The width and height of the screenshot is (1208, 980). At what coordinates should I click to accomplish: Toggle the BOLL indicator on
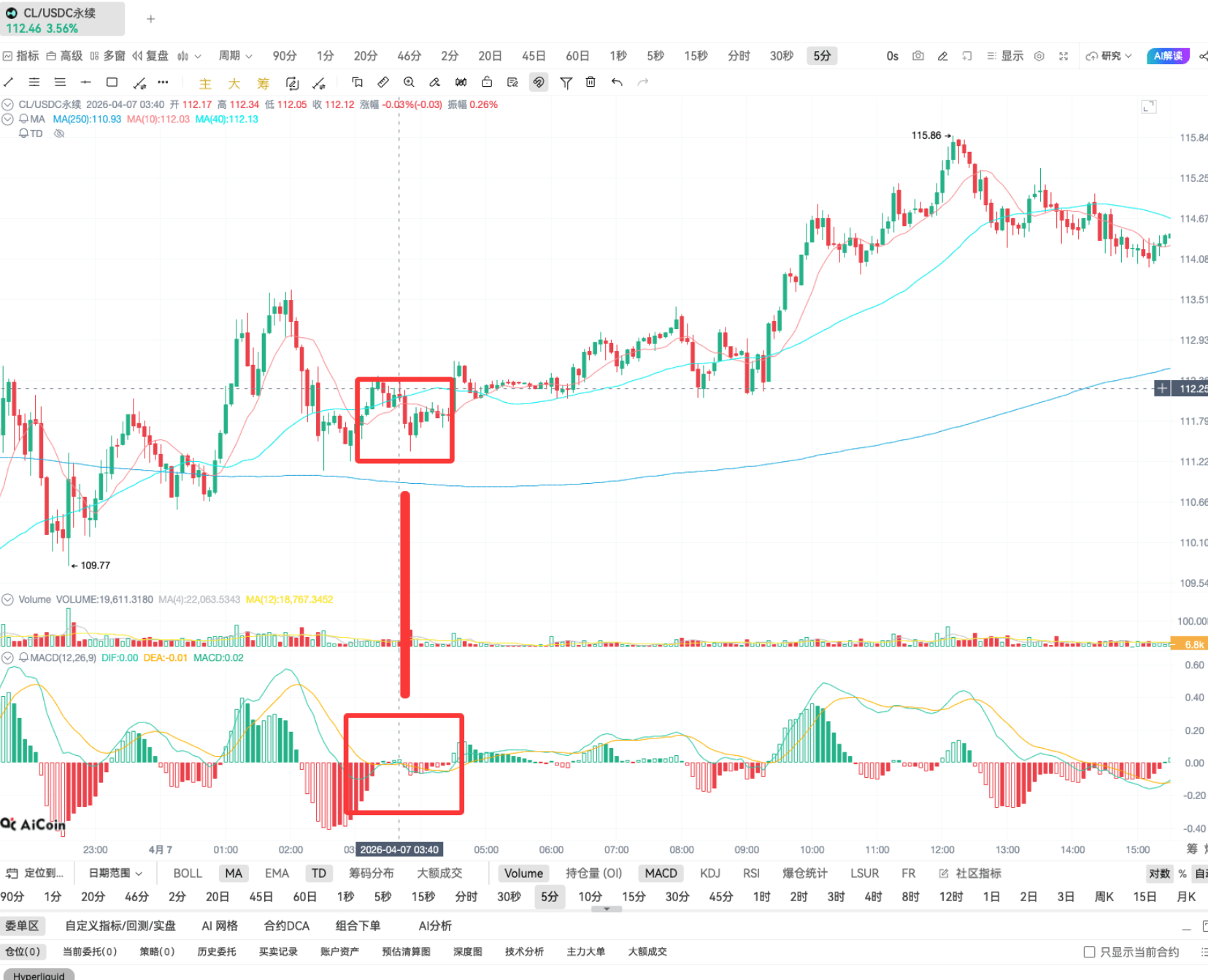pyautogui.click(x=188, y=873)
